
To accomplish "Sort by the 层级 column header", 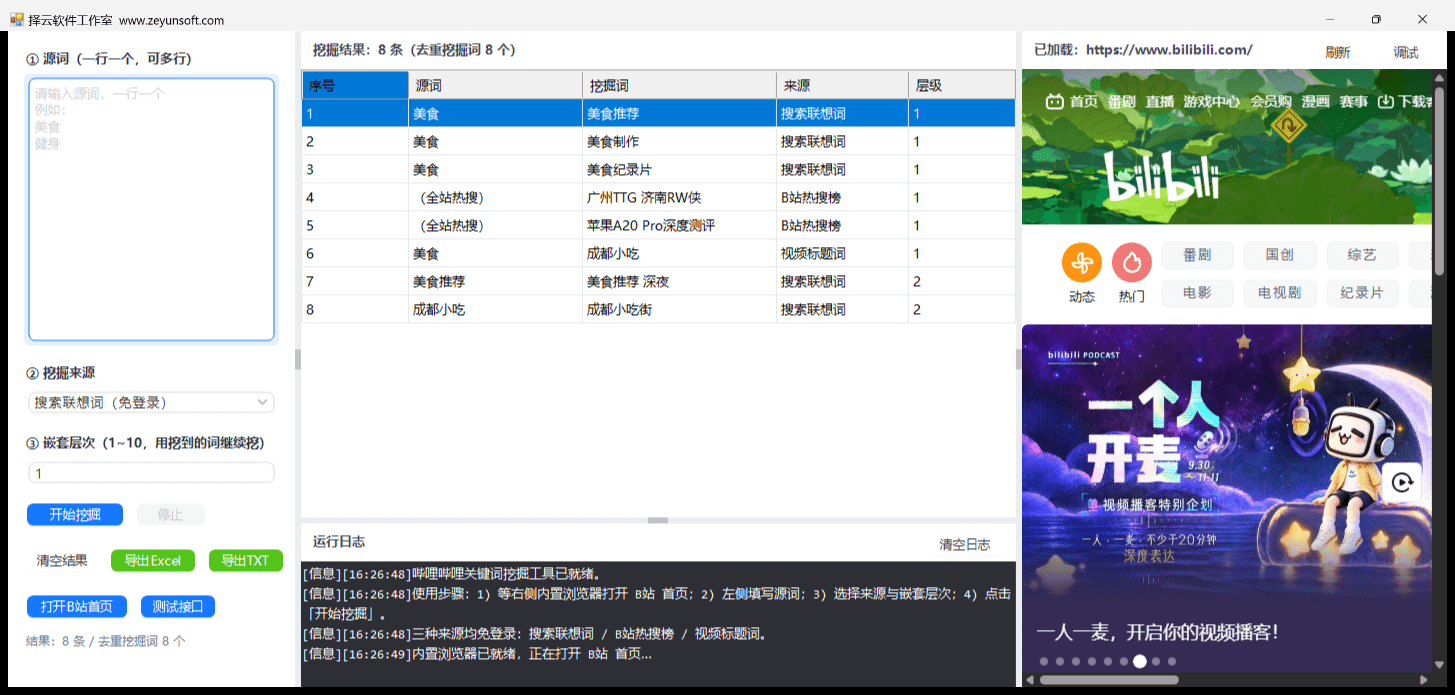I will pos(961,85).
